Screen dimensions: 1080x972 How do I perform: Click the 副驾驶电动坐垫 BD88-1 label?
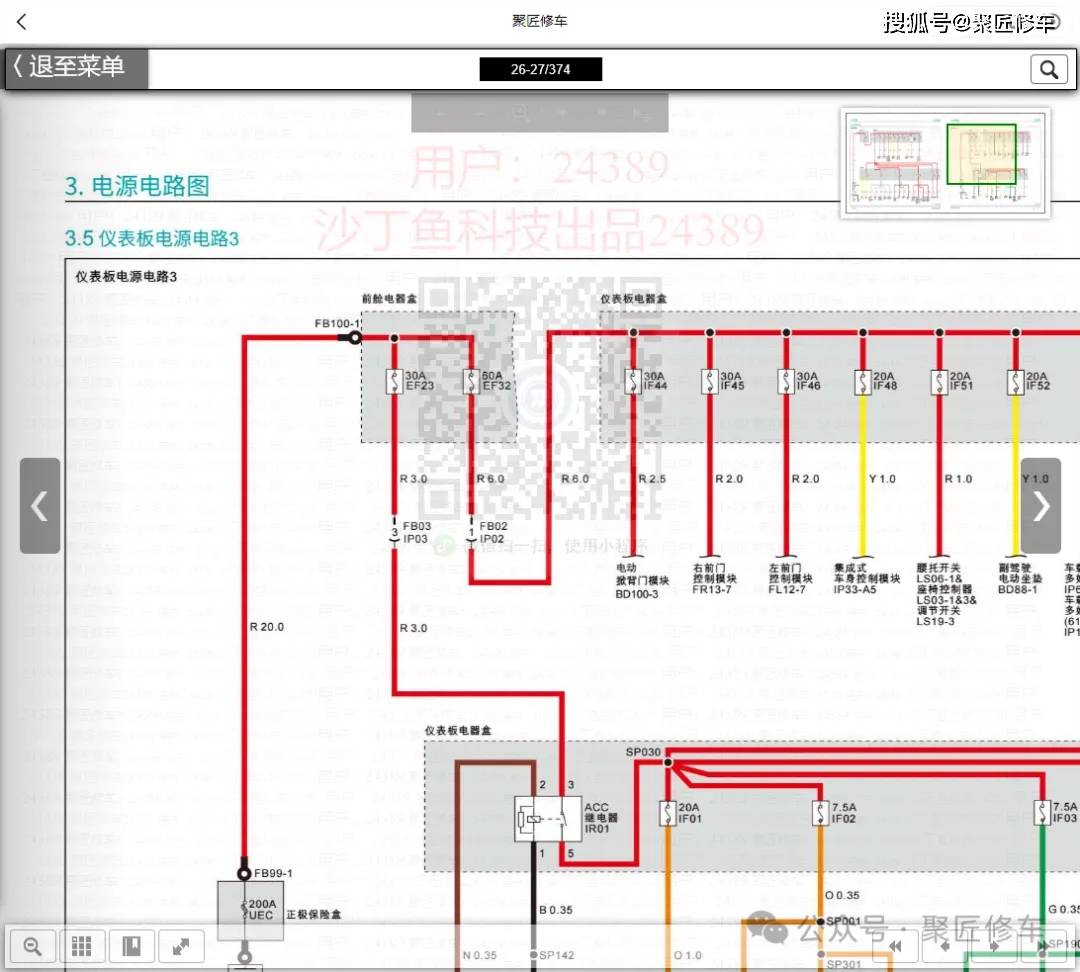[1020, 579]
